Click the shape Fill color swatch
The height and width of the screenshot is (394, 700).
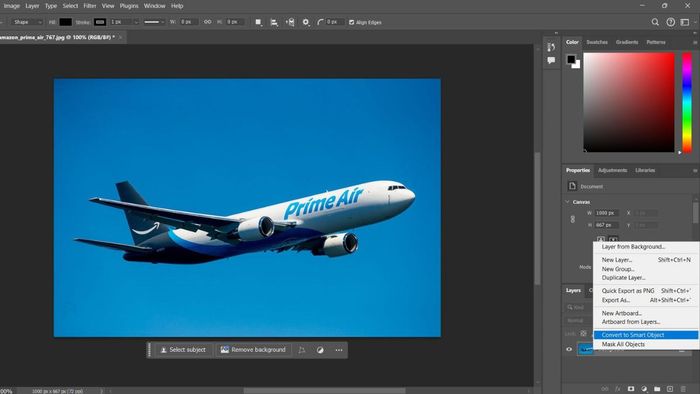66,22
